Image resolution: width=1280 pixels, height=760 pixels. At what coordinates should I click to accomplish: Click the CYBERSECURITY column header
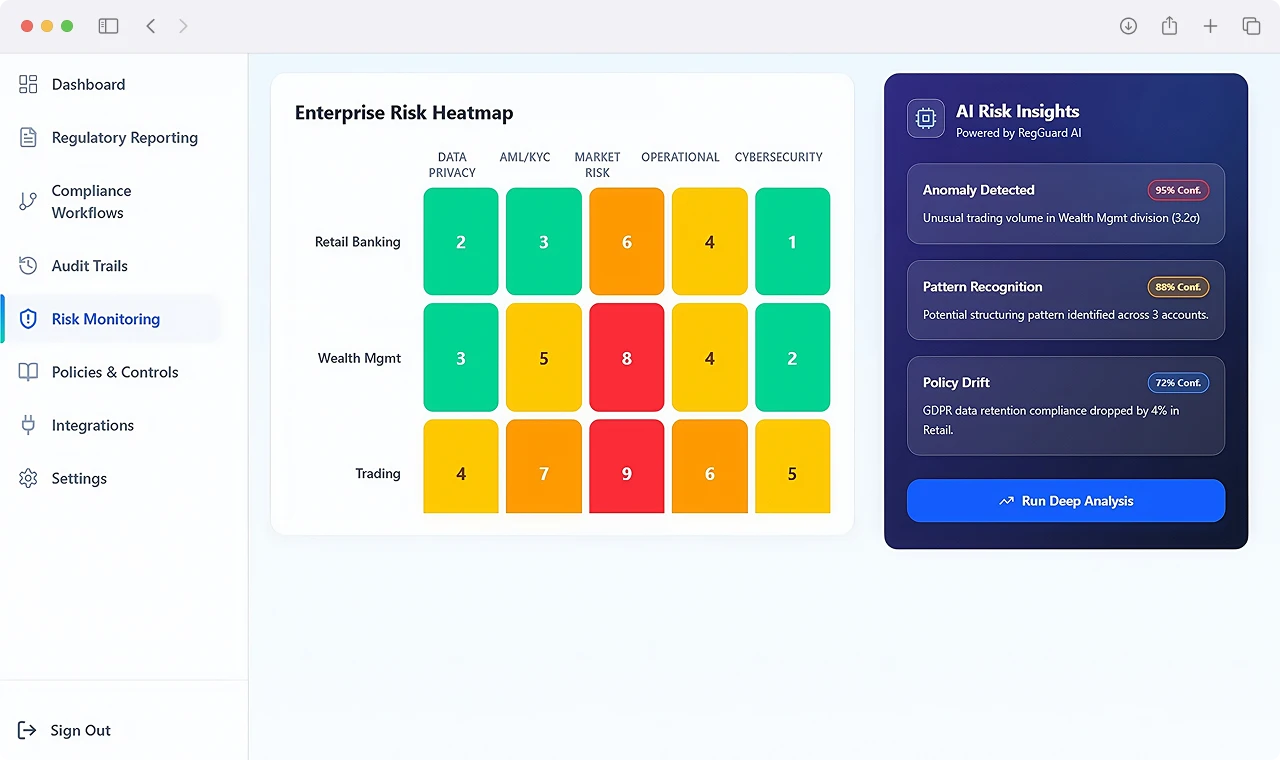coord(779,157)
